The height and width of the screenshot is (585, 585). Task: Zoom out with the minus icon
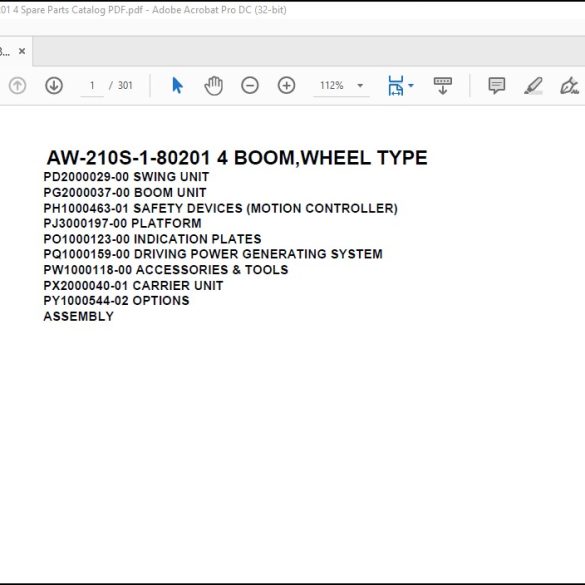click(250, 85)
